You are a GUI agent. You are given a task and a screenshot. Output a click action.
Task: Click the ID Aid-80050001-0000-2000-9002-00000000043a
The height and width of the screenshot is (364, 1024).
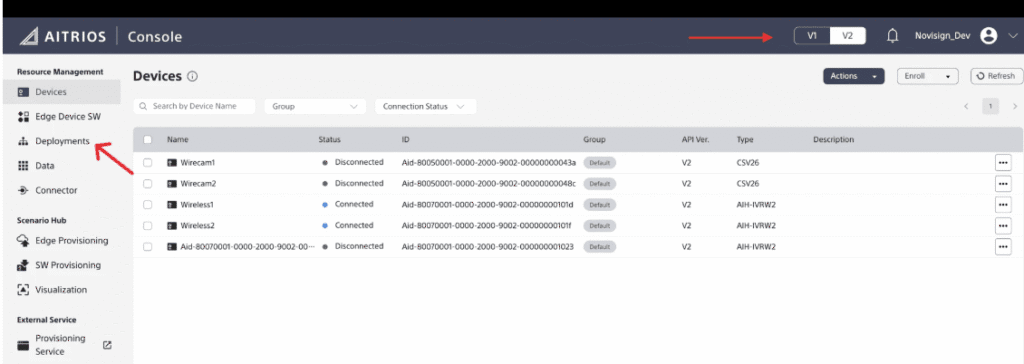pyautogui.click(x=488, y=163)
